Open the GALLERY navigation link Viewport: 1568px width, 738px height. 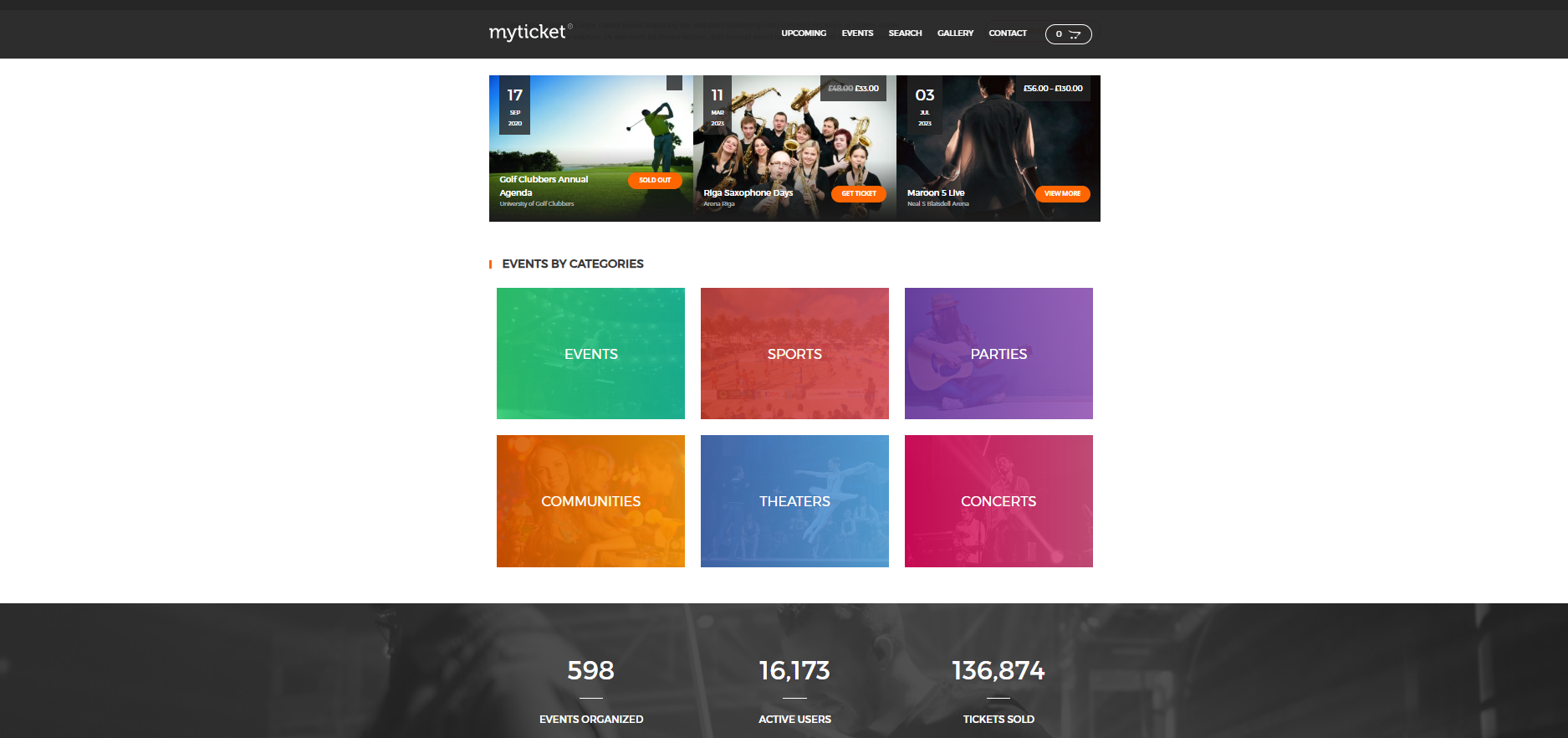coord(955,33)
